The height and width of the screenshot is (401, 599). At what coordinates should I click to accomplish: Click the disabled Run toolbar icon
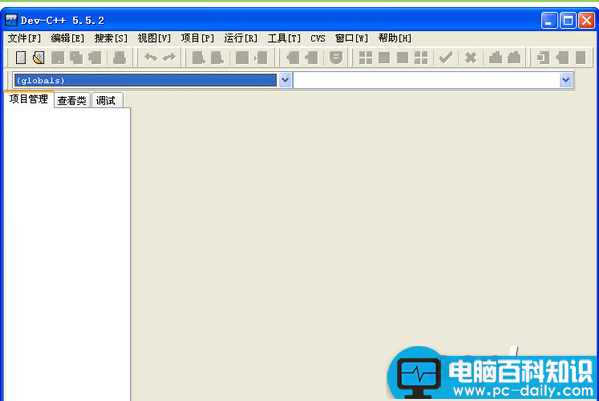384,58
